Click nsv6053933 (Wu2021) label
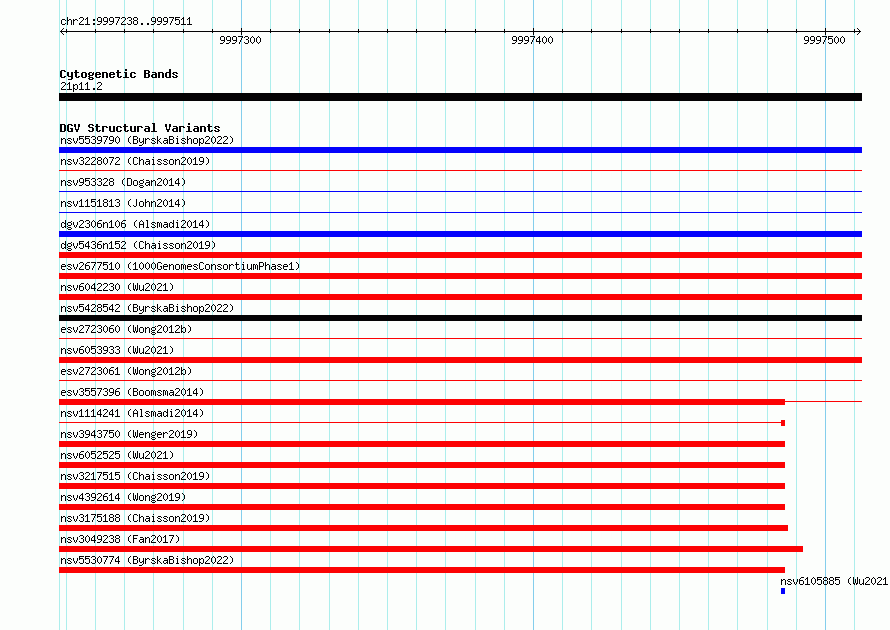Image resolution: width=890 pixels, height=630 pixels. click(x=117, y=350)
